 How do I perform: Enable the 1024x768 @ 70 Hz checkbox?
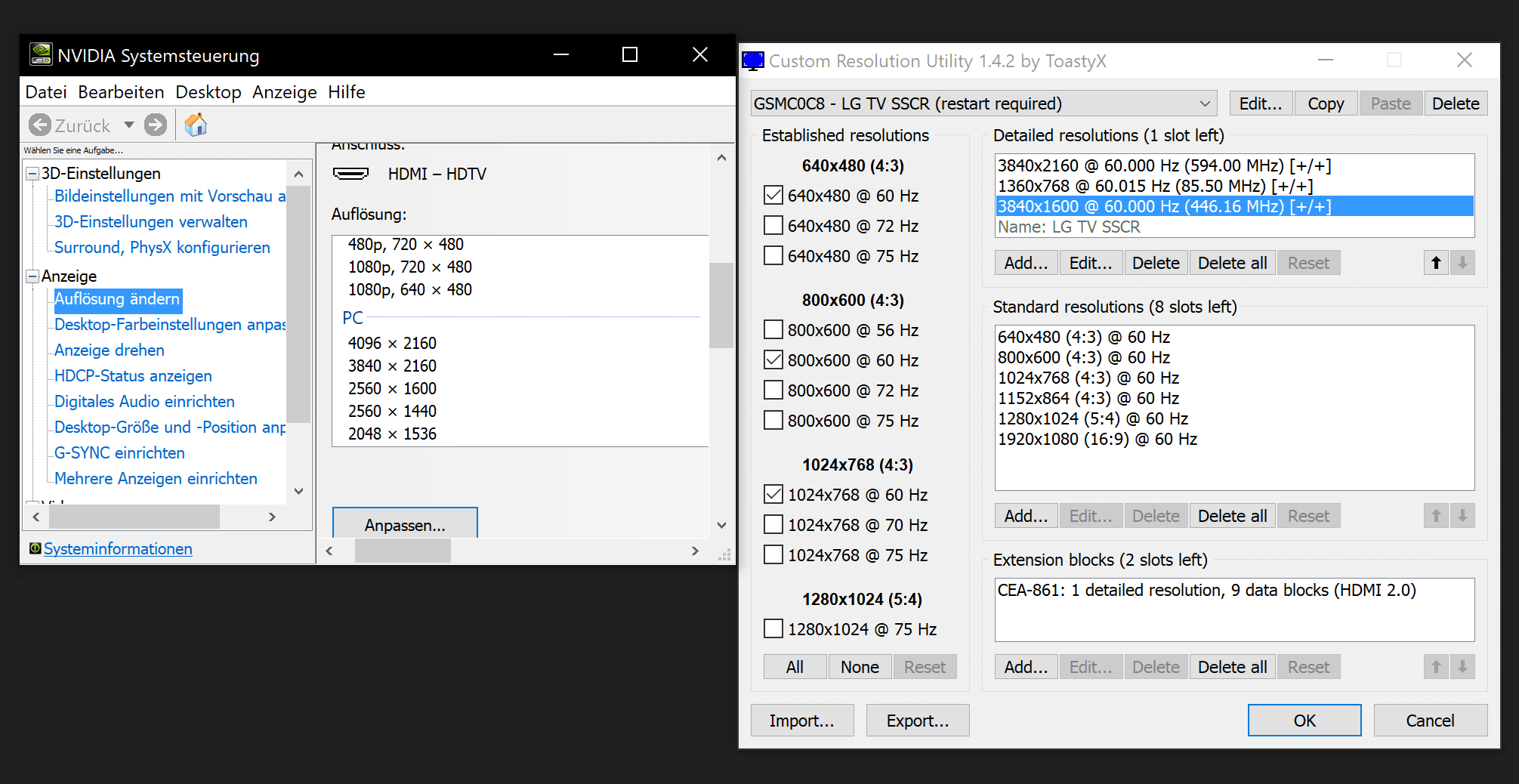pyautogui.click(x=773, y=525)
